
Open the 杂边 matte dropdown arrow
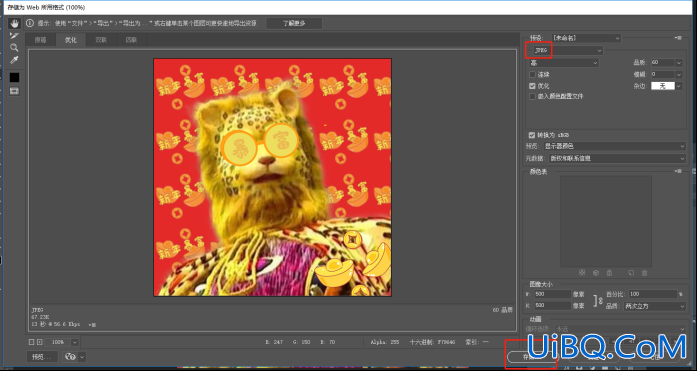tap(679, 86)
